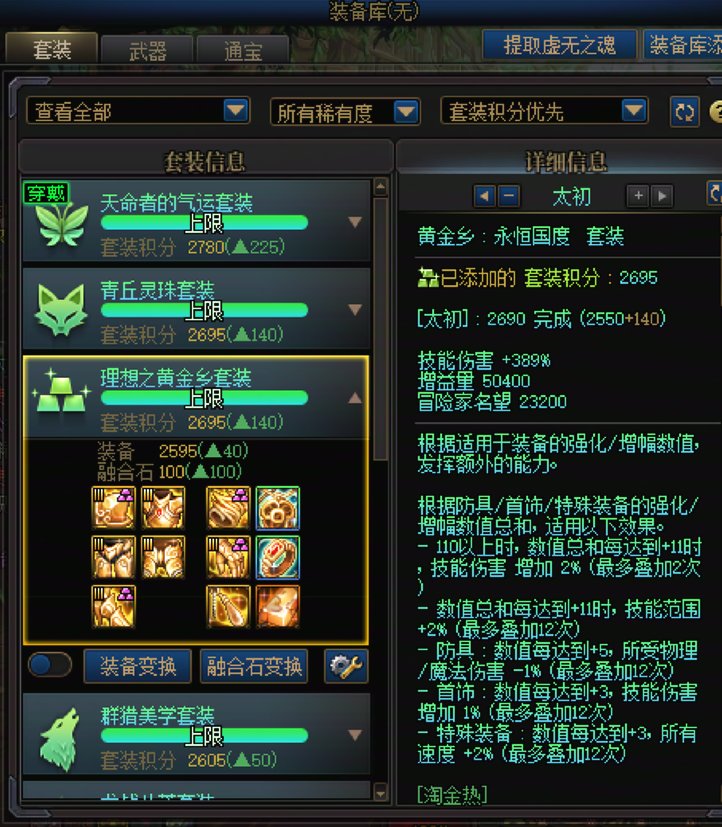Select the blue-bordered bracelet equipment icon
The image size is (722, 827).
278,508
